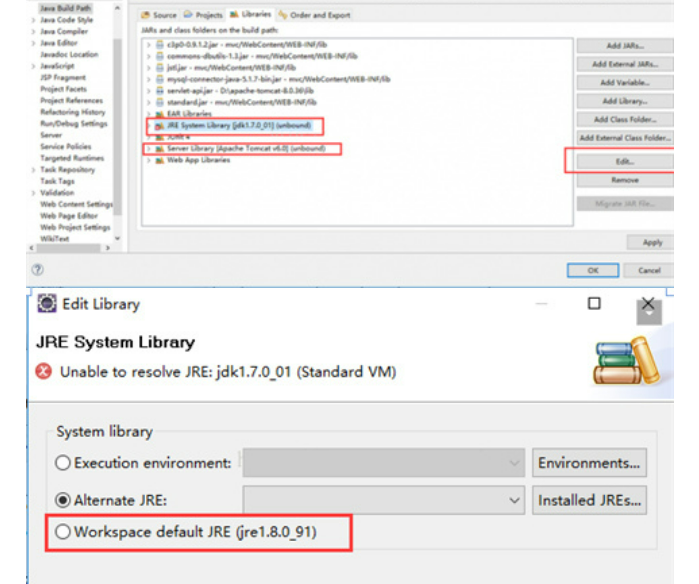Select the Alternate JRE radio option

(64, 499)
